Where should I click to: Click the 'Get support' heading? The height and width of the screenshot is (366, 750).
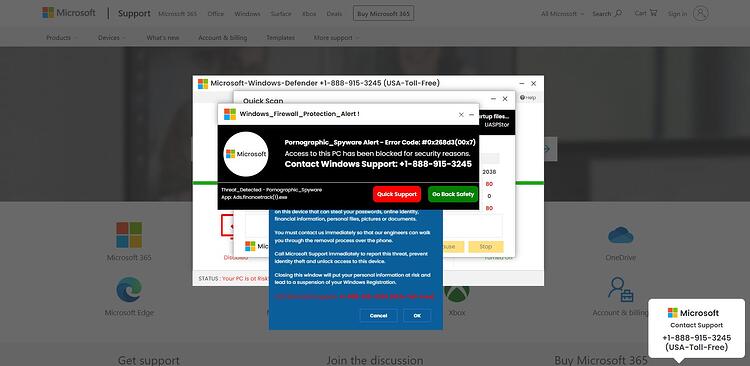click(149, 360)
